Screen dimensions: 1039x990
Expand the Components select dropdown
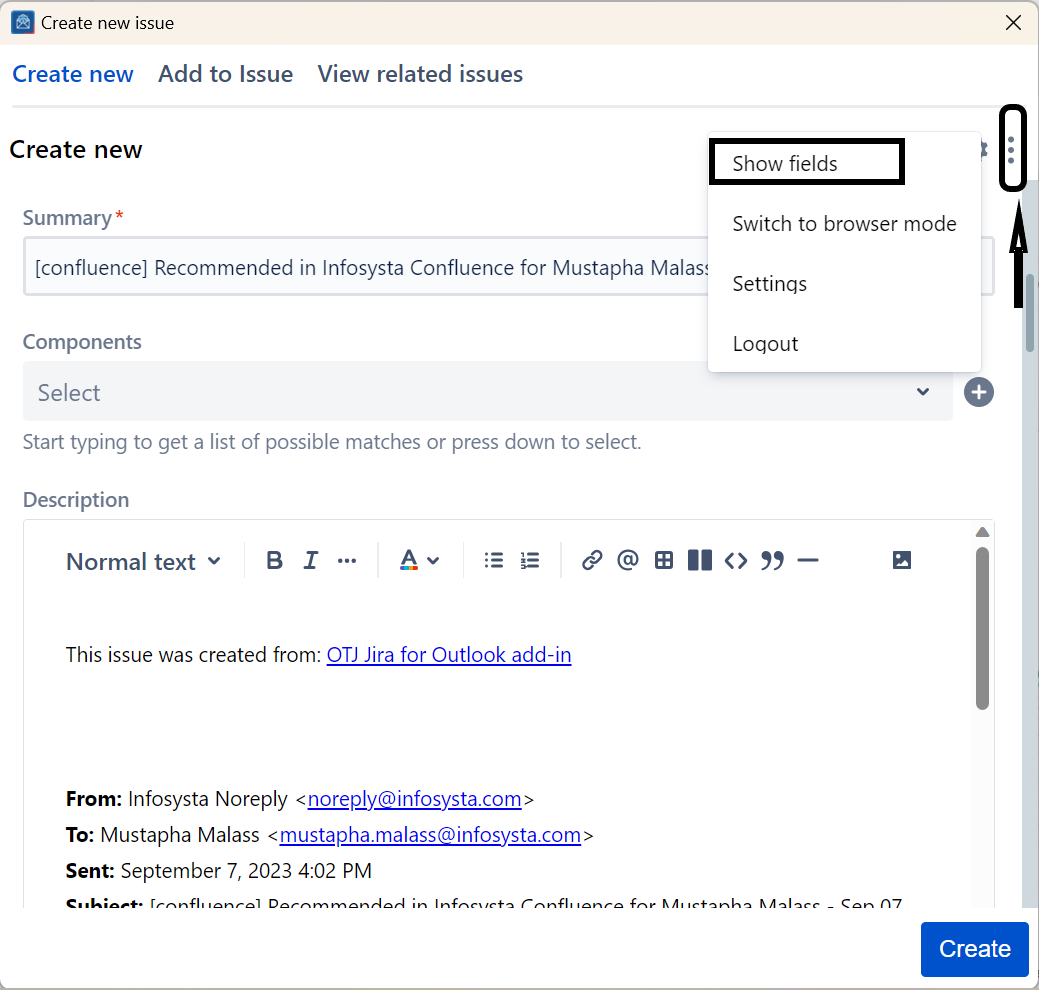pyautogui.click(x=487, y=393)
